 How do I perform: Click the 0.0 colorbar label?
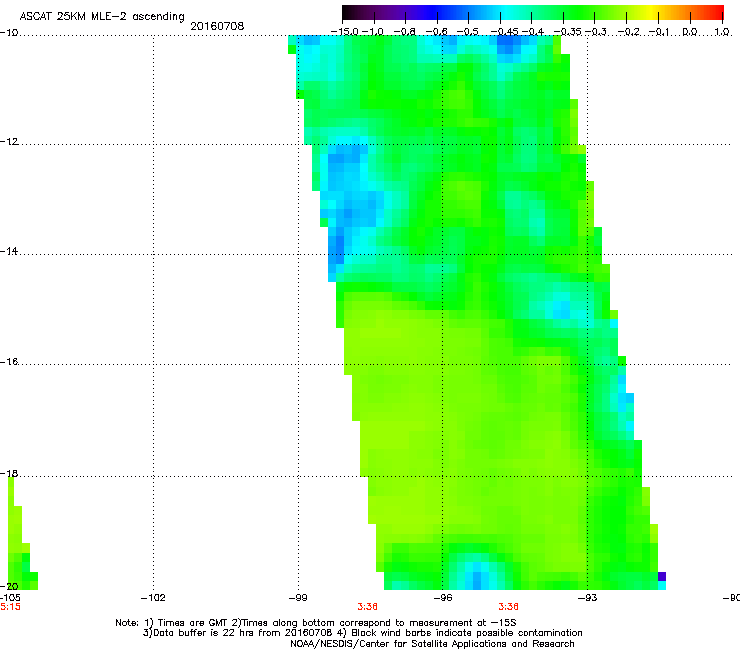(690, 32)
